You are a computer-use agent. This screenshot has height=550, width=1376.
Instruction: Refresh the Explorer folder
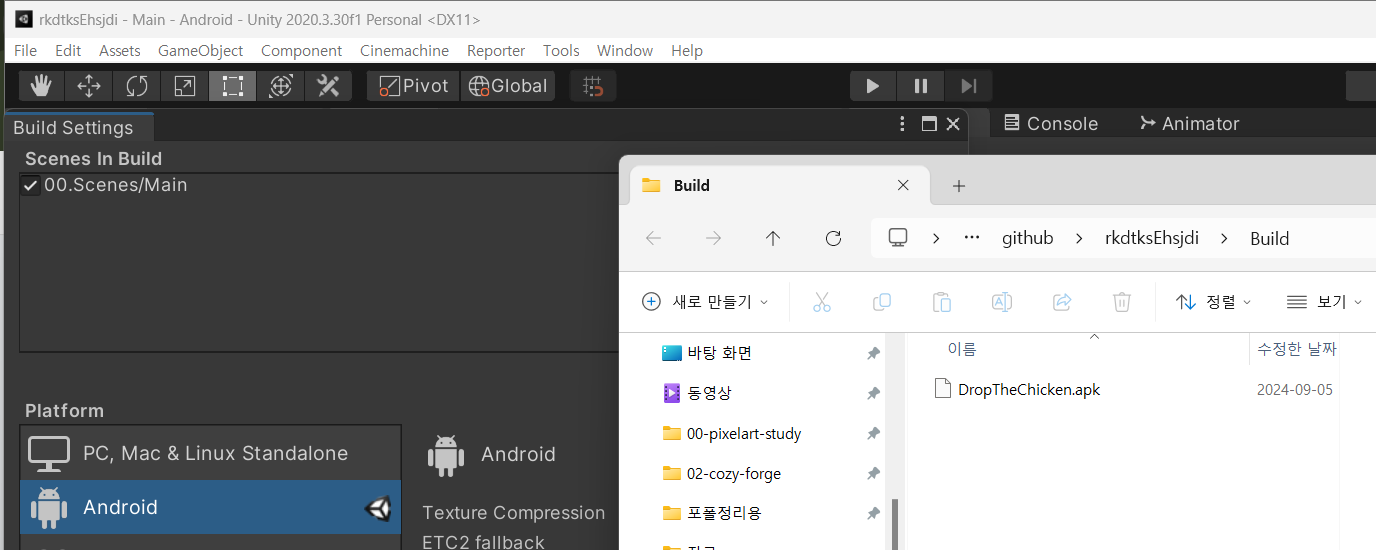coord(833,238)
